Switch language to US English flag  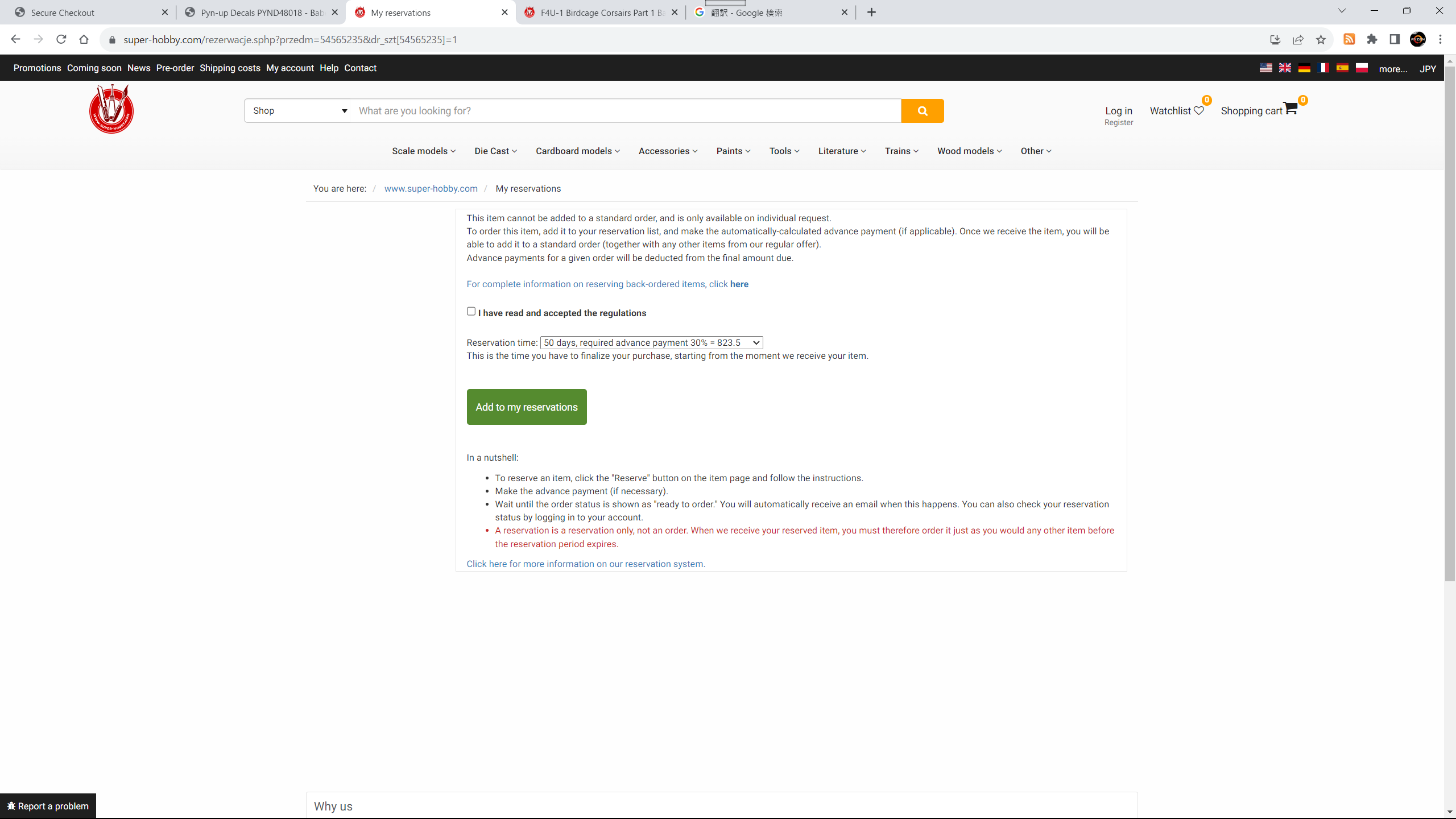(1265, 68)
